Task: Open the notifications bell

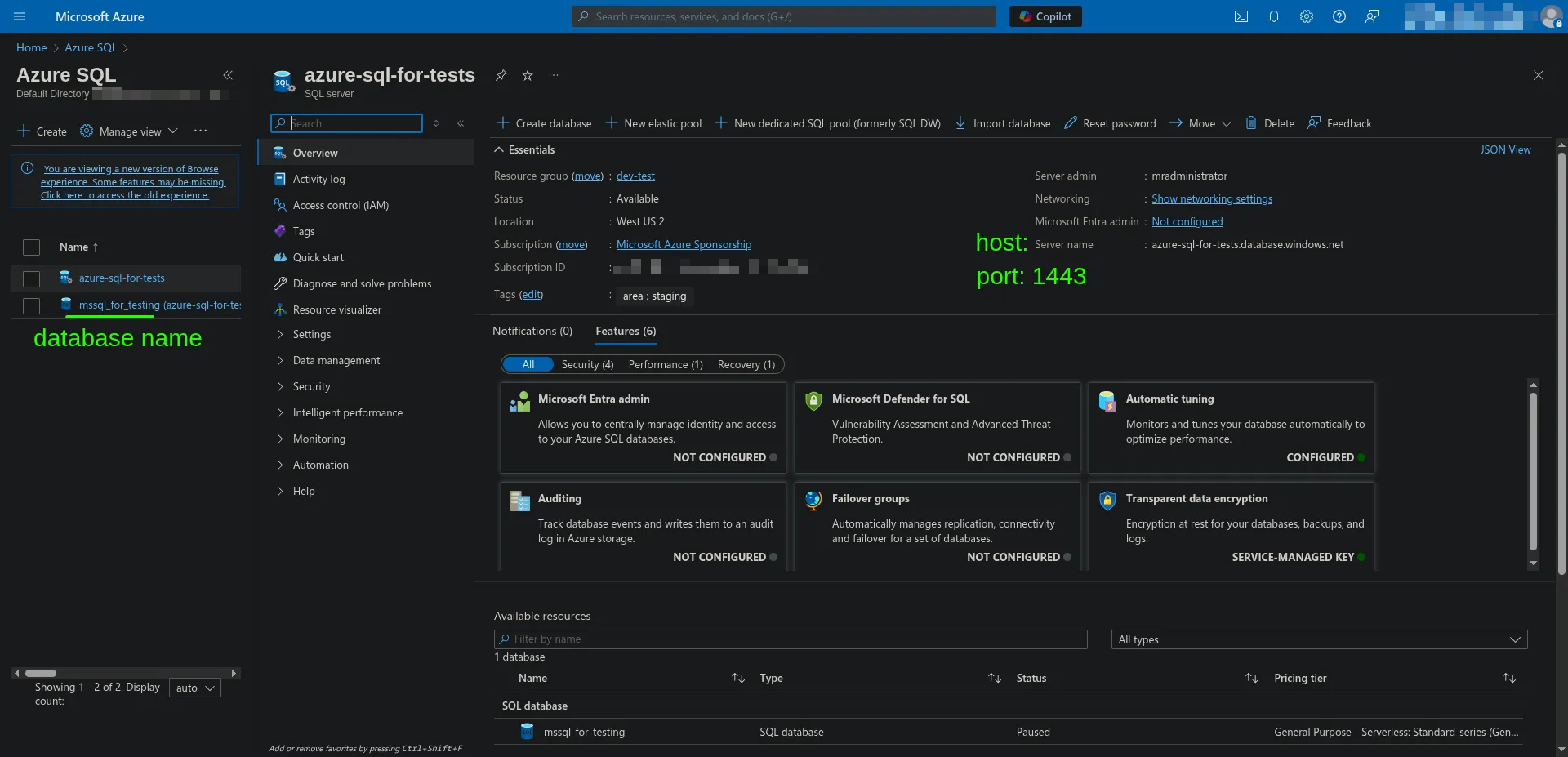Action: click(1274, 16)
